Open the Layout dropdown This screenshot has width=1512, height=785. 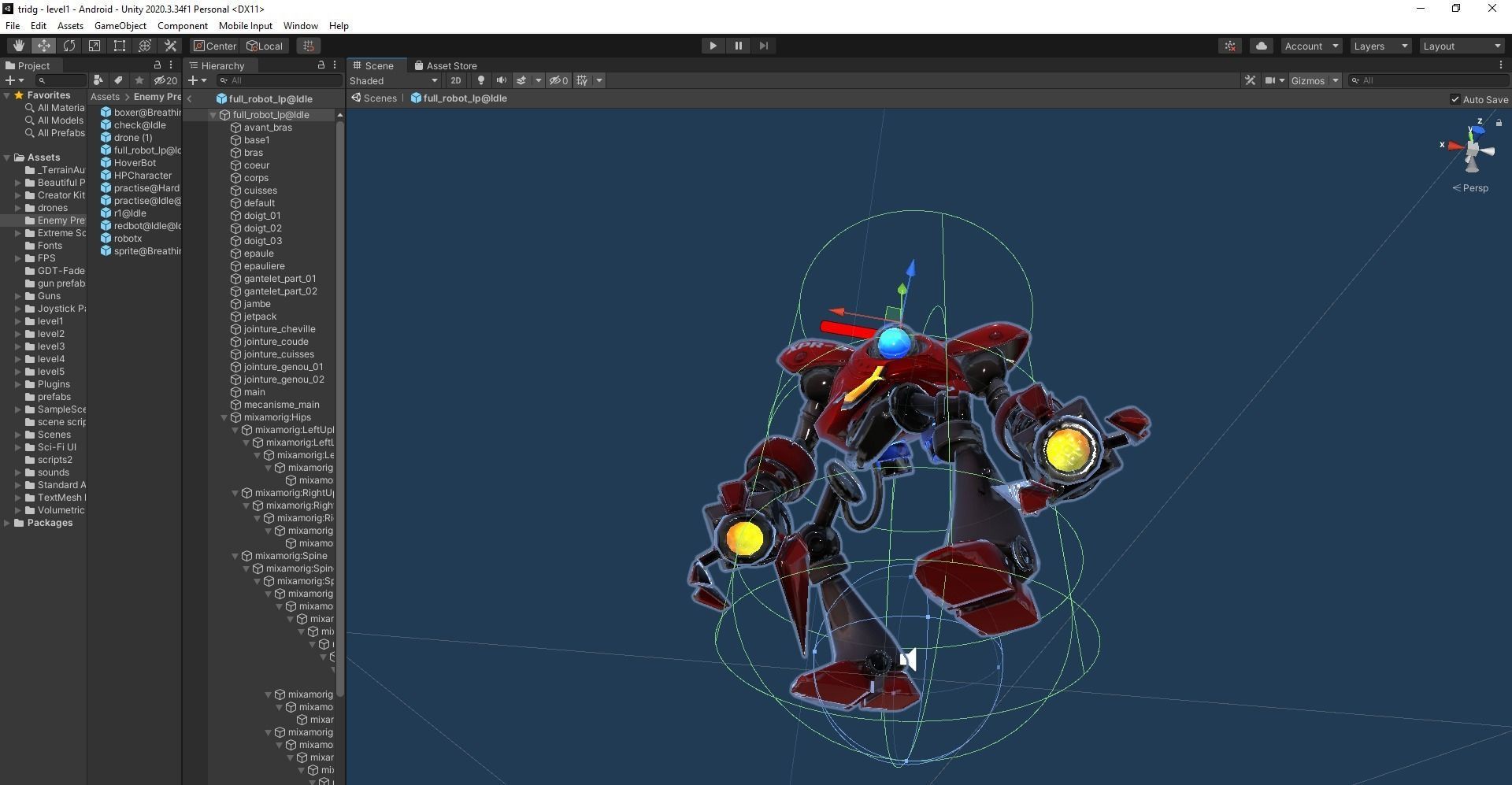tap(1462, 46)
